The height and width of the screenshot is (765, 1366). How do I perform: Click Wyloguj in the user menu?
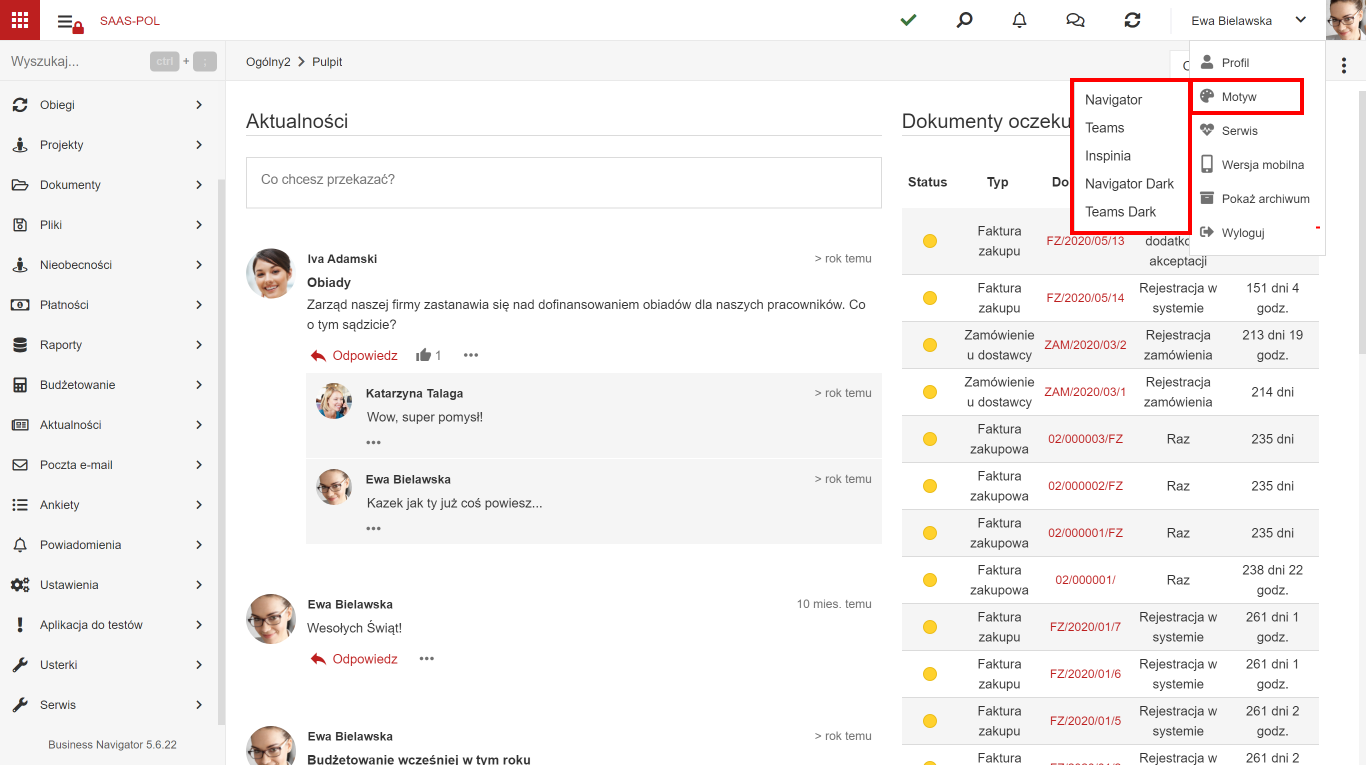point(1243,233)
